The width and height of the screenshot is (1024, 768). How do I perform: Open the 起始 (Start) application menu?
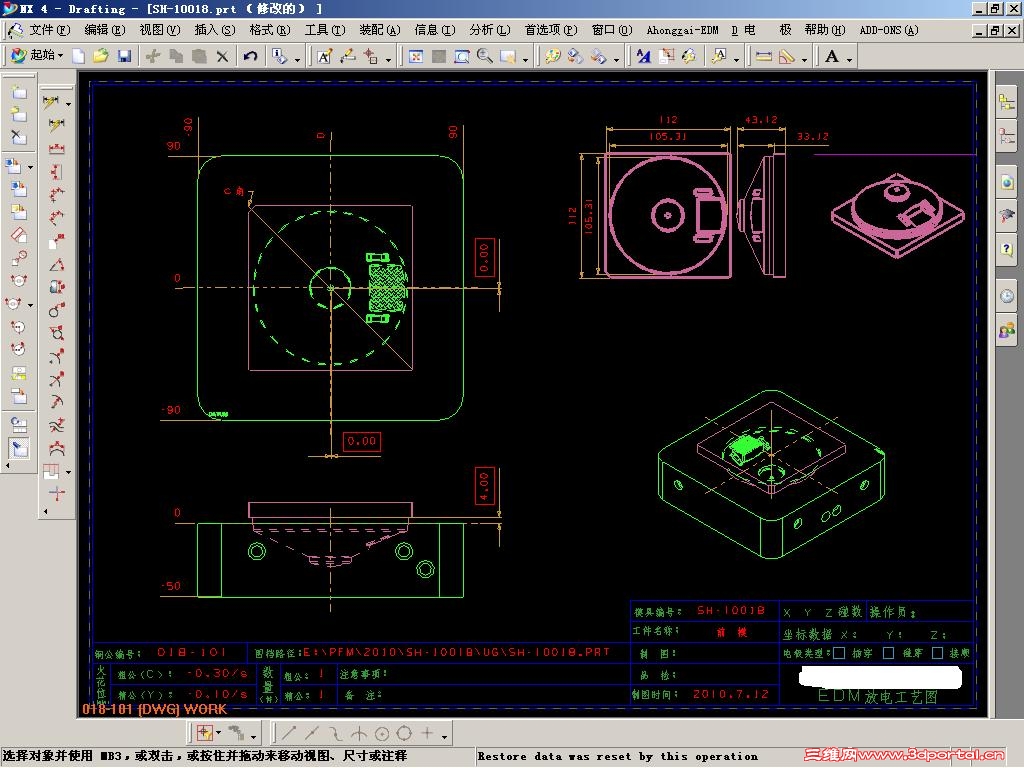pos(37,56)
